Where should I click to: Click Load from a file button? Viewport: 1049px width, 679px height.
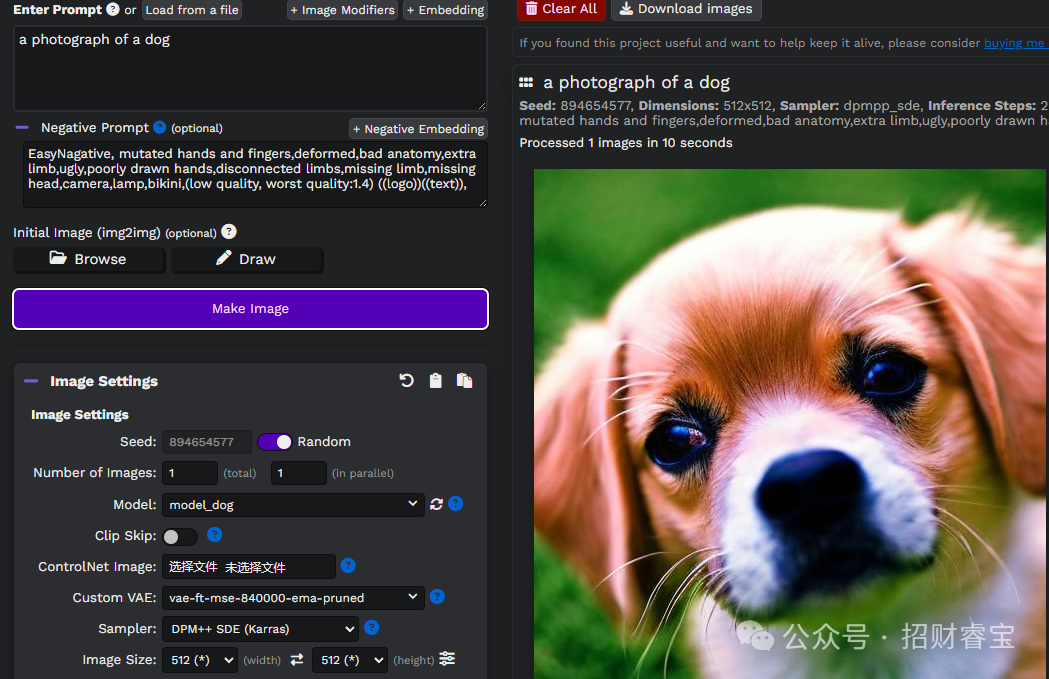click(x=192, y=10)
